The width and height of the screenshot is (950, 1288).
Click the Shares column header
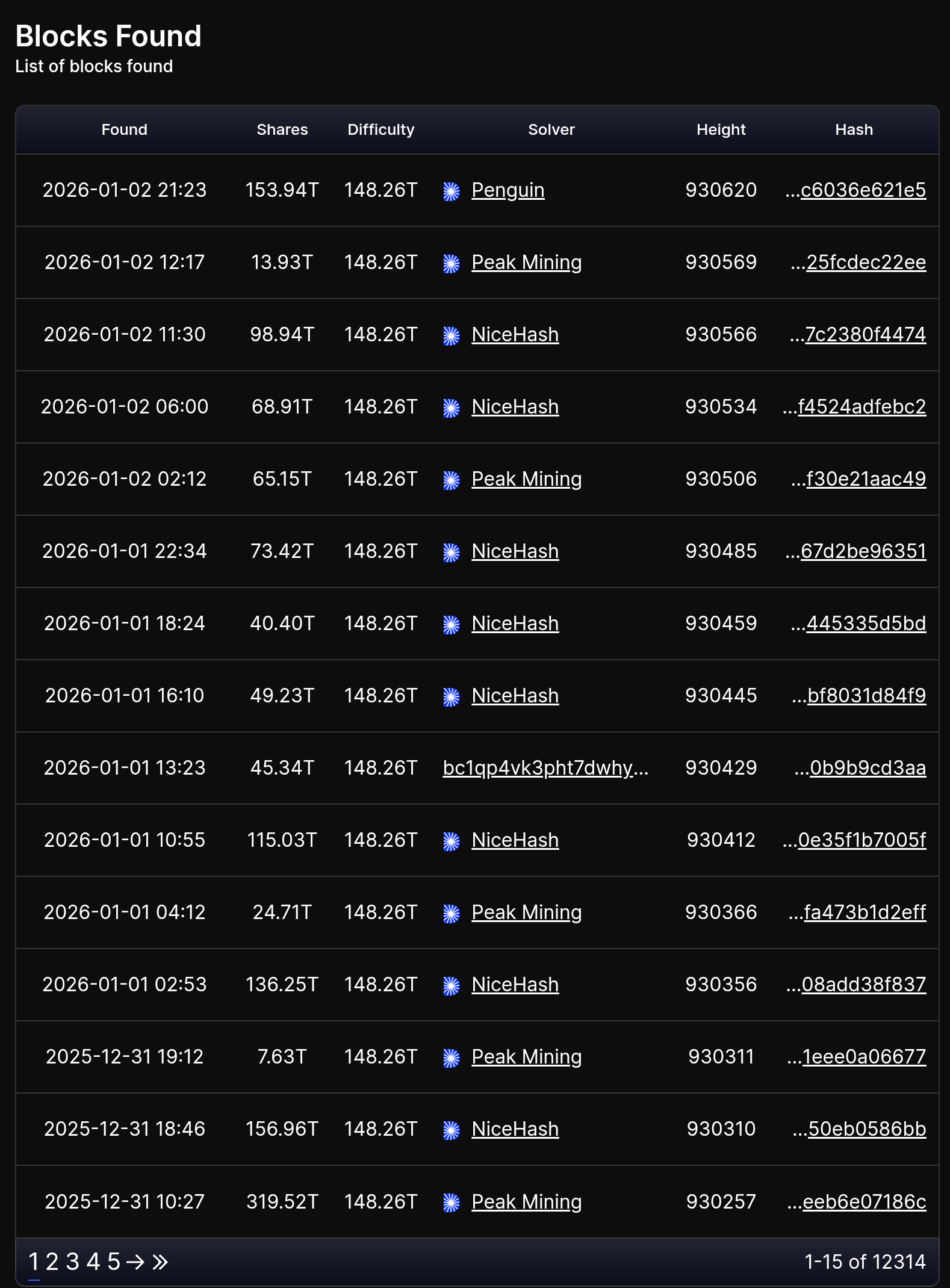click(282, 129)
